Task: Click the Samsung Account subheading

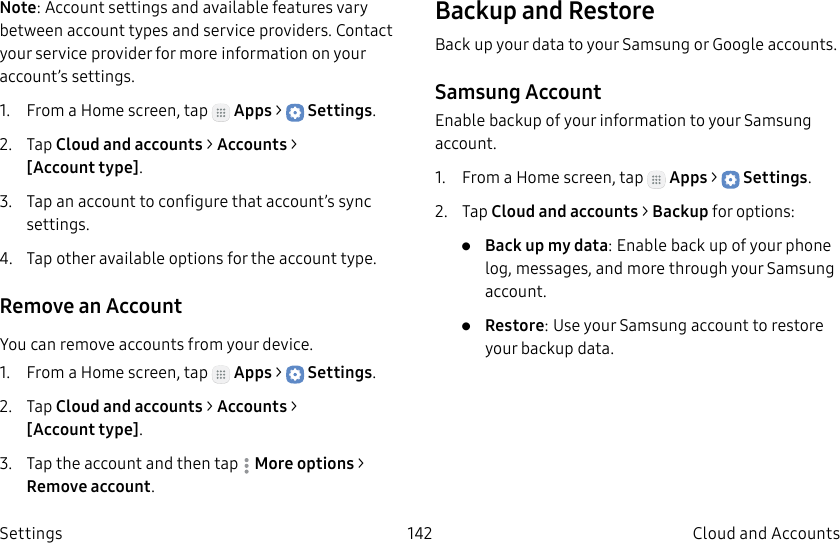Action: (x=518, y=92)
